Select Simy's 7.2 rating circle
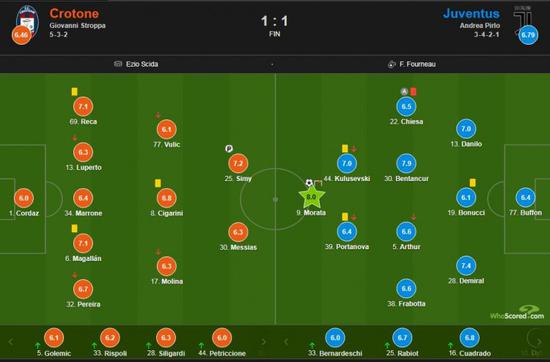This screenshot has height=362, width=550. (238, 163)
